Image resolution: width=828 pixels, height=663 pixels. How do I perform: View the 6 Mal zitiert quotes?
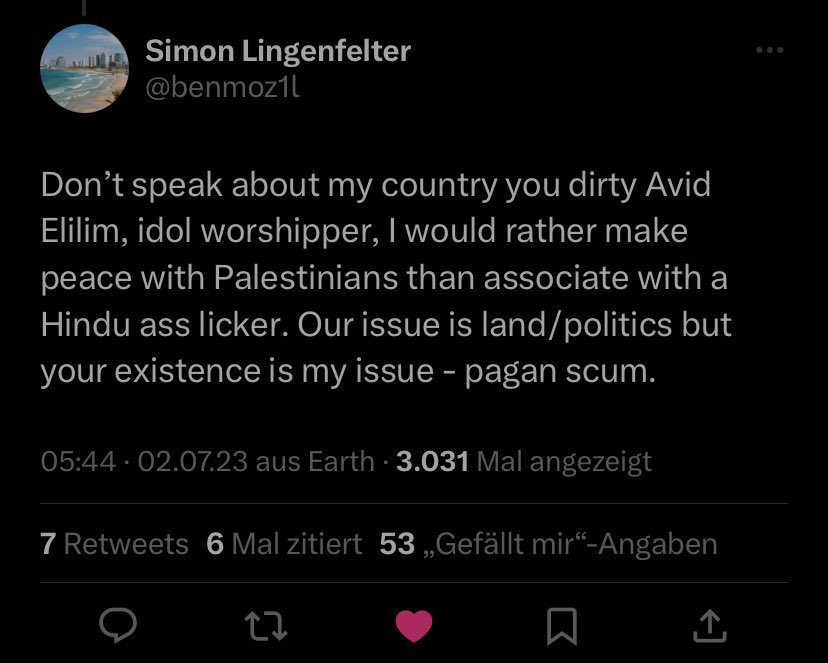coord(284,544)
